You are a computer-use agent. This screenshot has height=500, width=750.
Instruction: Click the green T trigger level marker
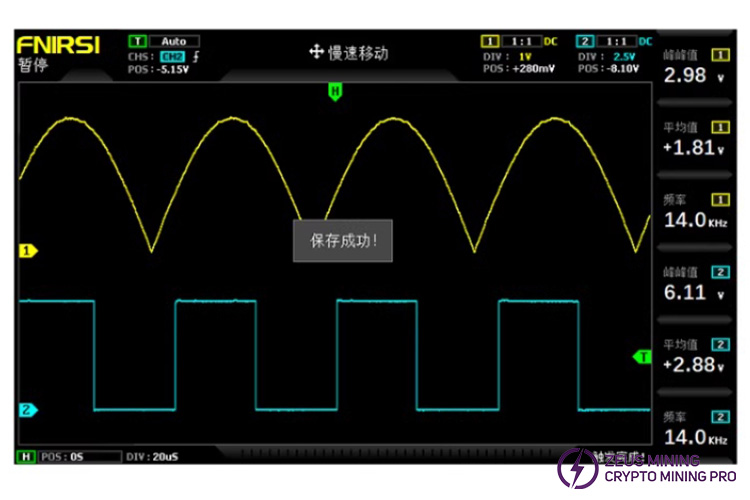643,356
